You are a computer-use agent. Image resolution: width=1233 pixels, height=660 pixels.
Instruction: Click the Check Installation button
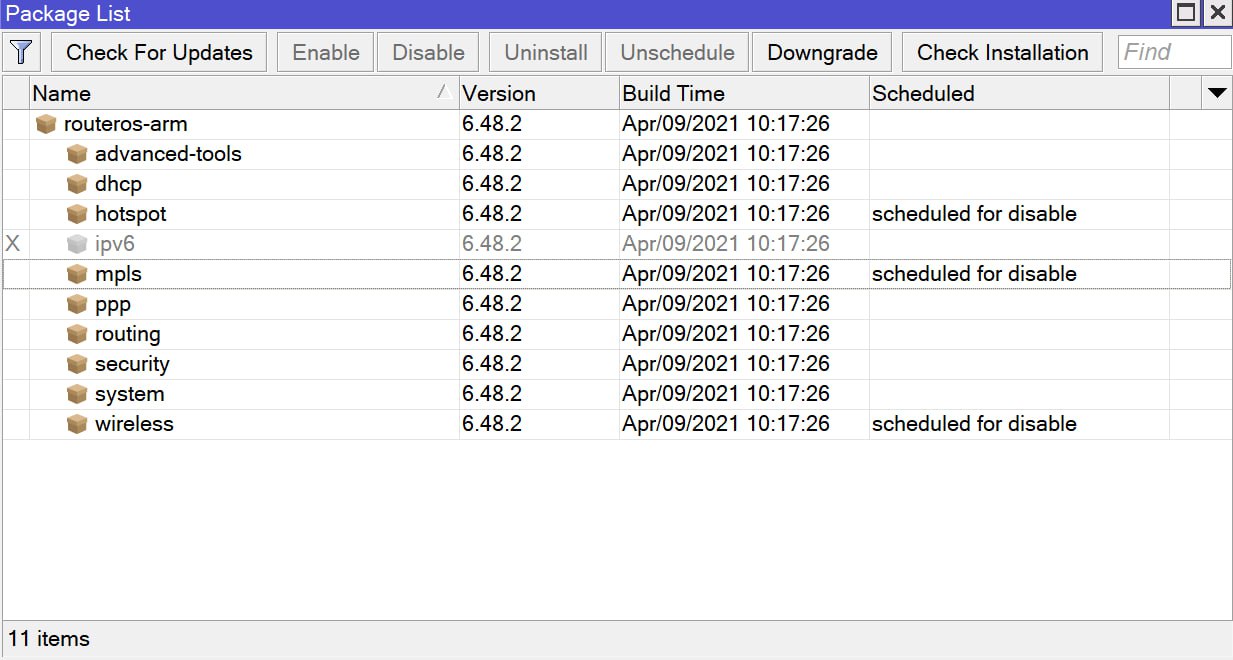1002,52
